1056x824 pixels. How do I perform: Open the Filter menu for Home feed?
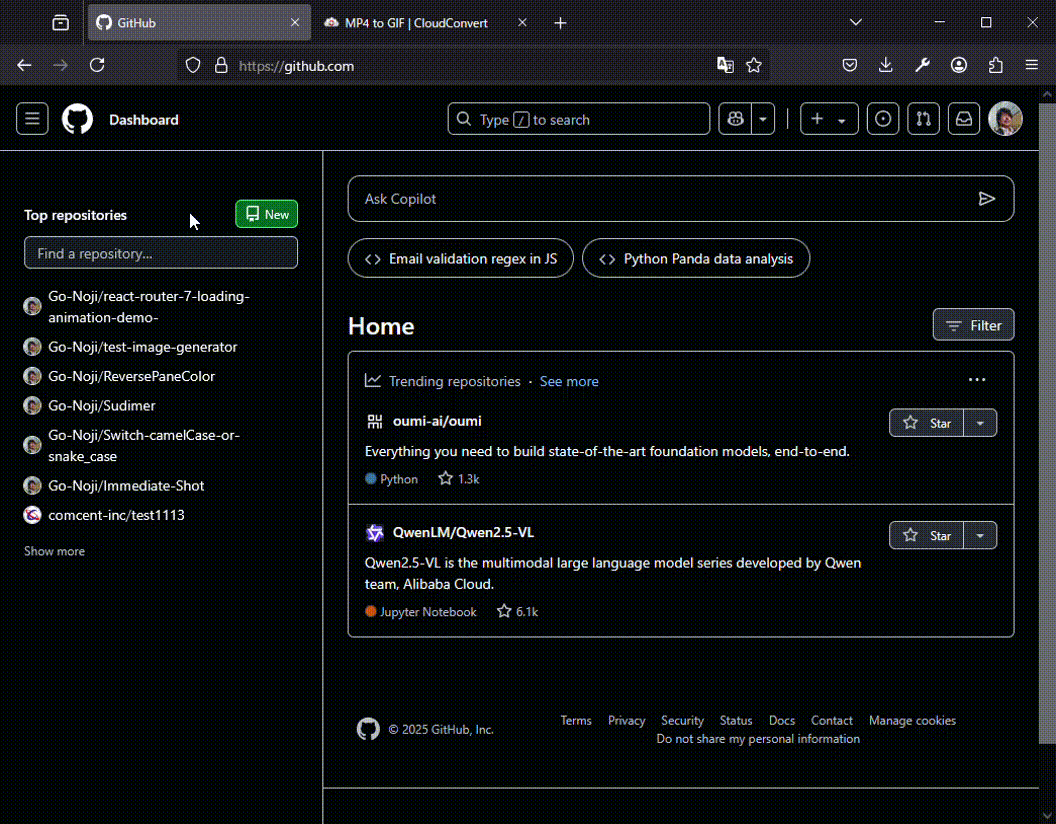[x=973, y=325]
